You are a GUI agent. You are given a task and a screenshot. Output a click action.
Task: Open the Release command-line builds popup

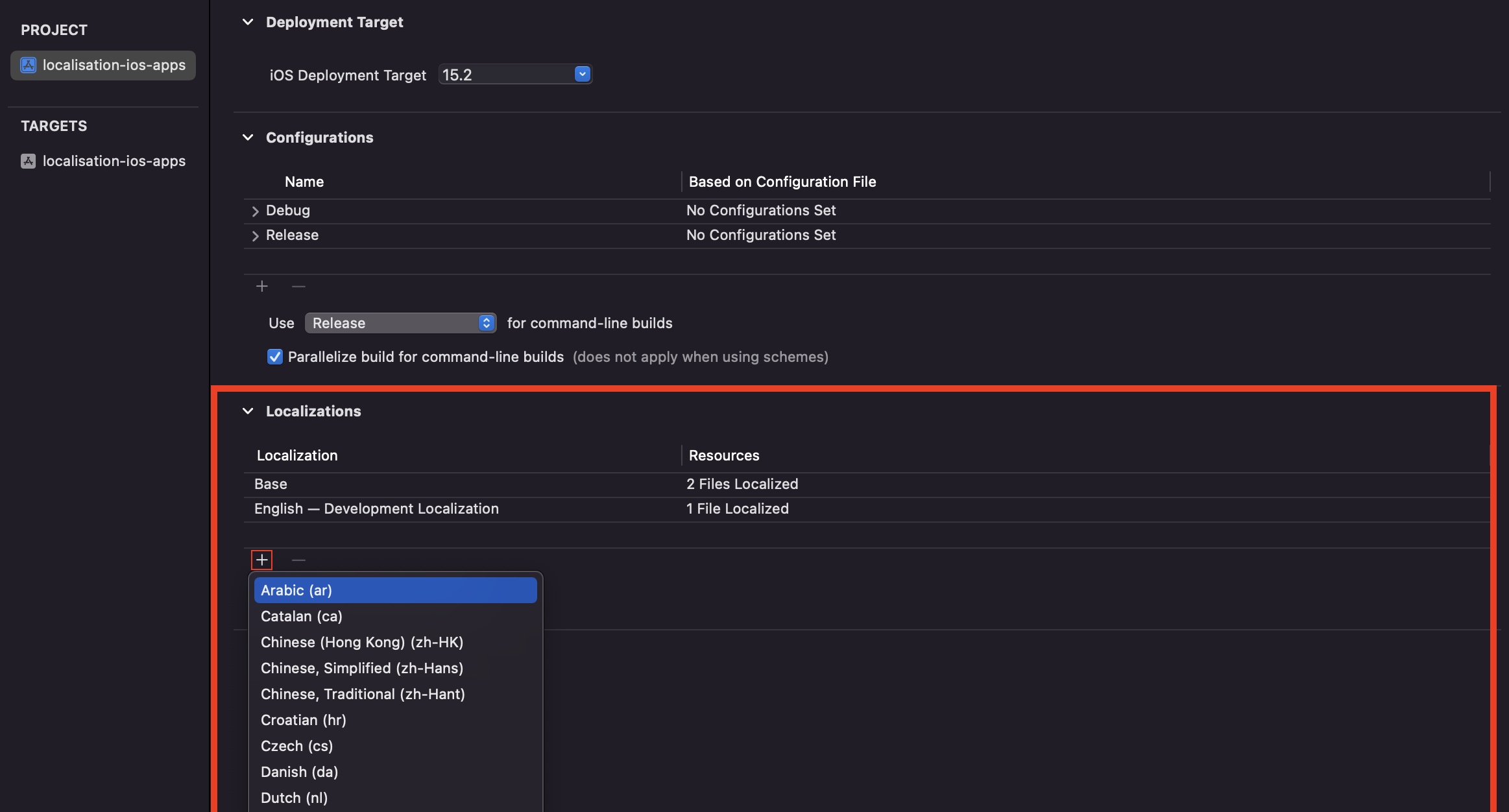pos(400,323)
